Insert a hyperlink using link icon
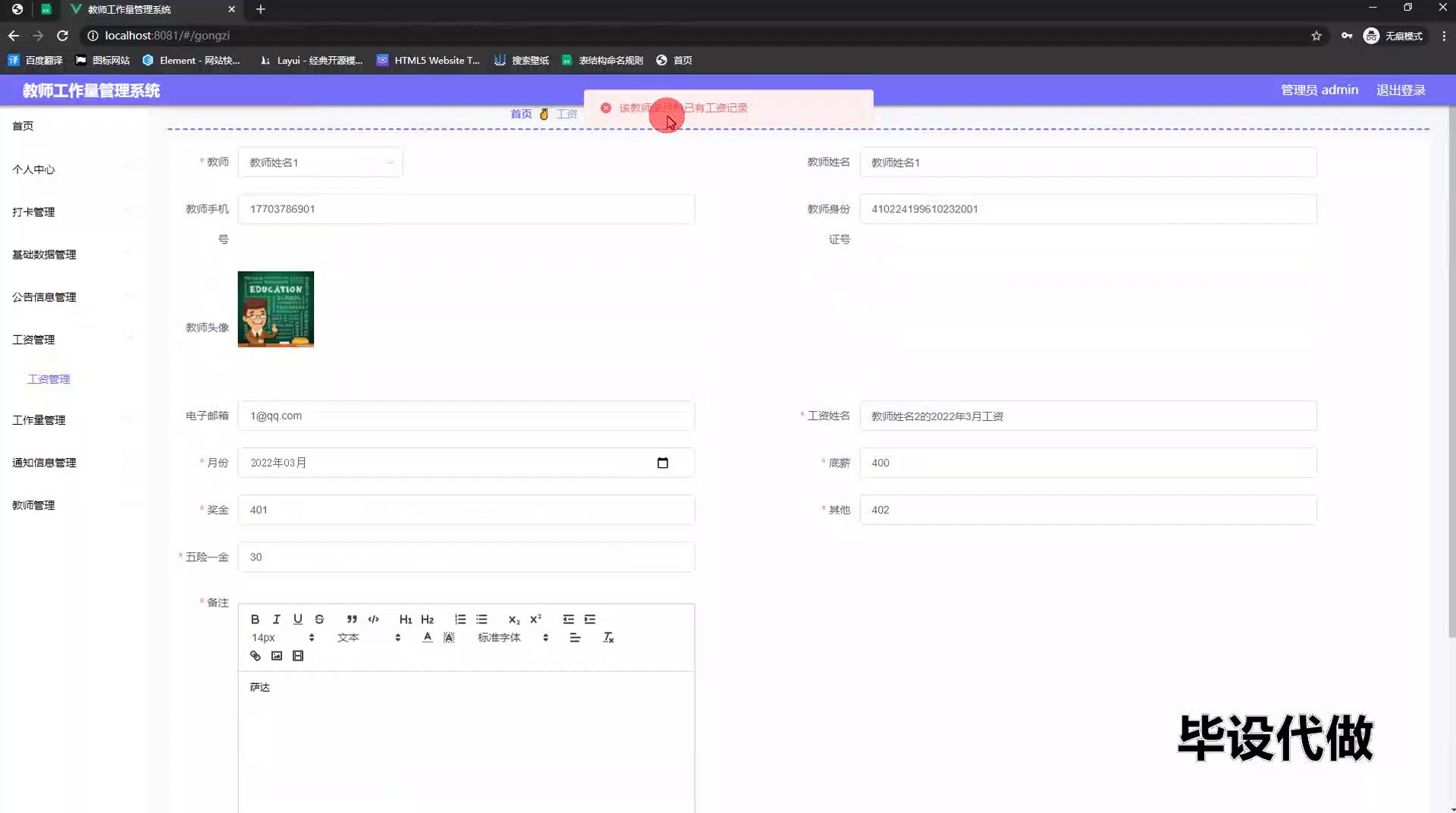The height and width of the screenshot is (813, 1456). click(256, 656)
